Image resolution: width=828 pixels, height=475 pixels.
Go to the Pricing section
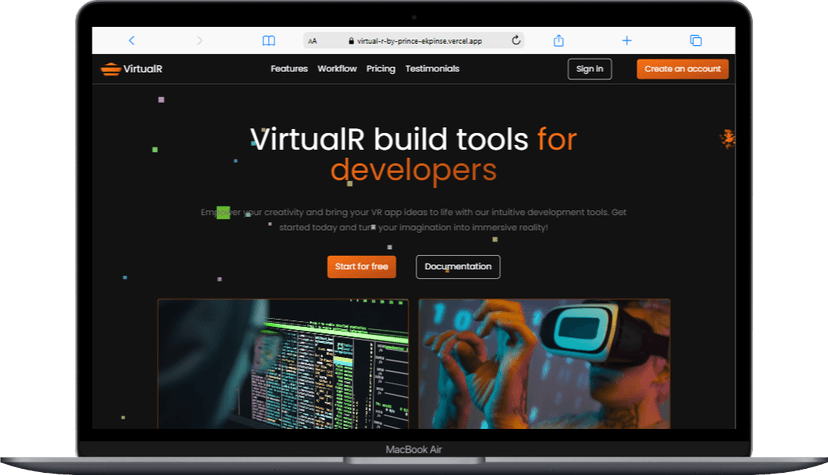[381, 69]
